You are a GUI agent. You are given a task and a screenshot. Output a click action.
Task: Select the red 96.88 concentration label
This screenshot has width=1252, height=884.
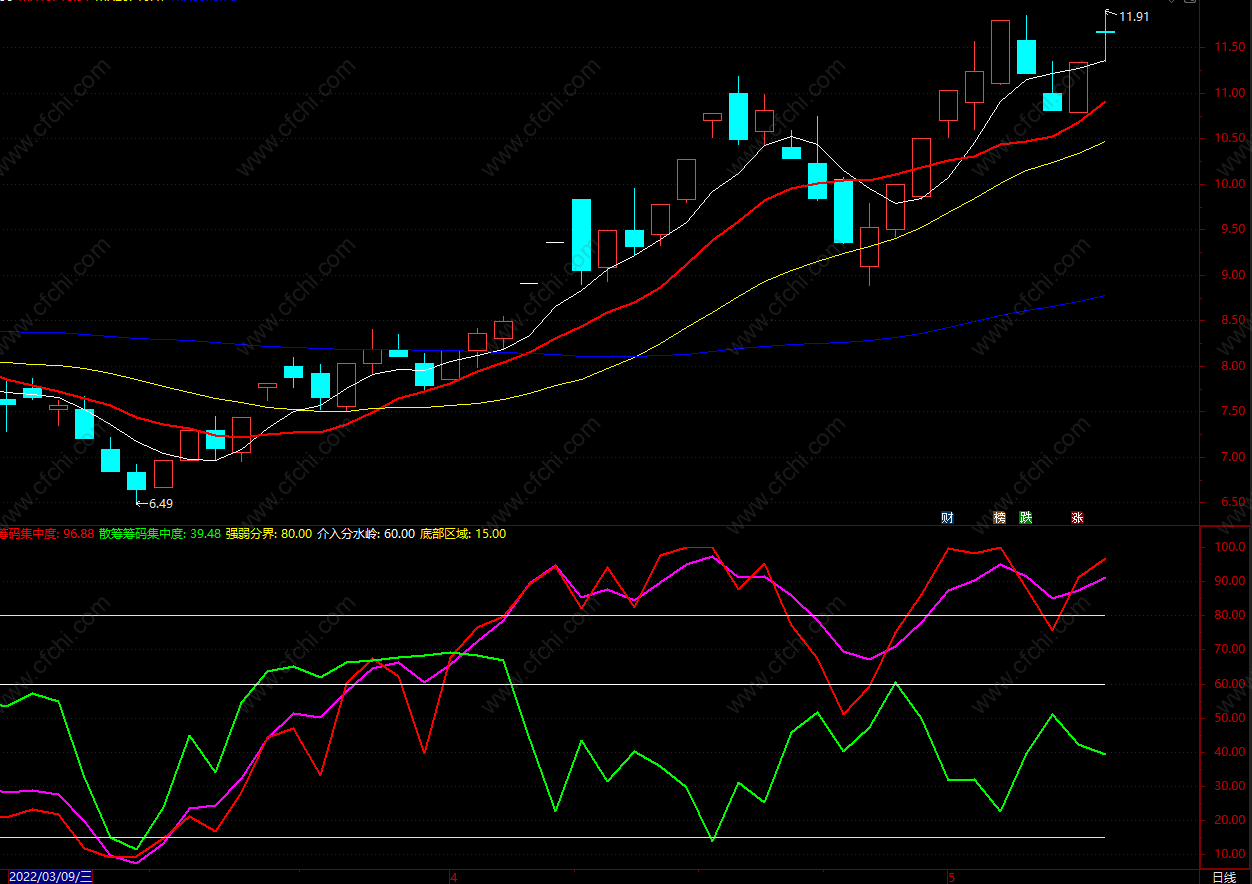click(47, 534)
